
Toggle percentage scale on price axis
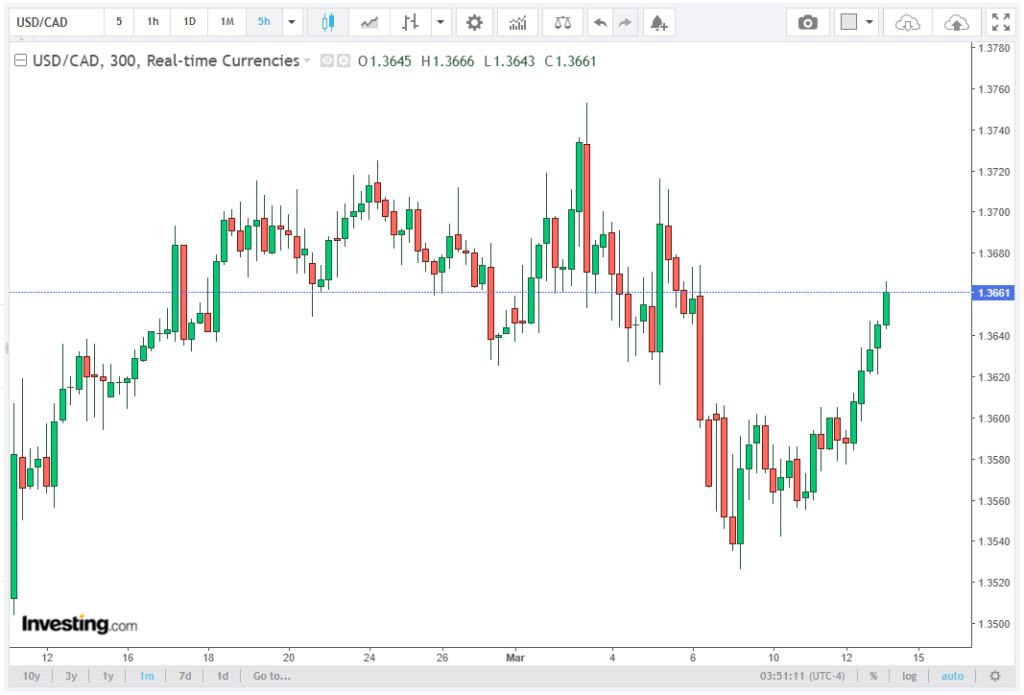coord(873,676)
